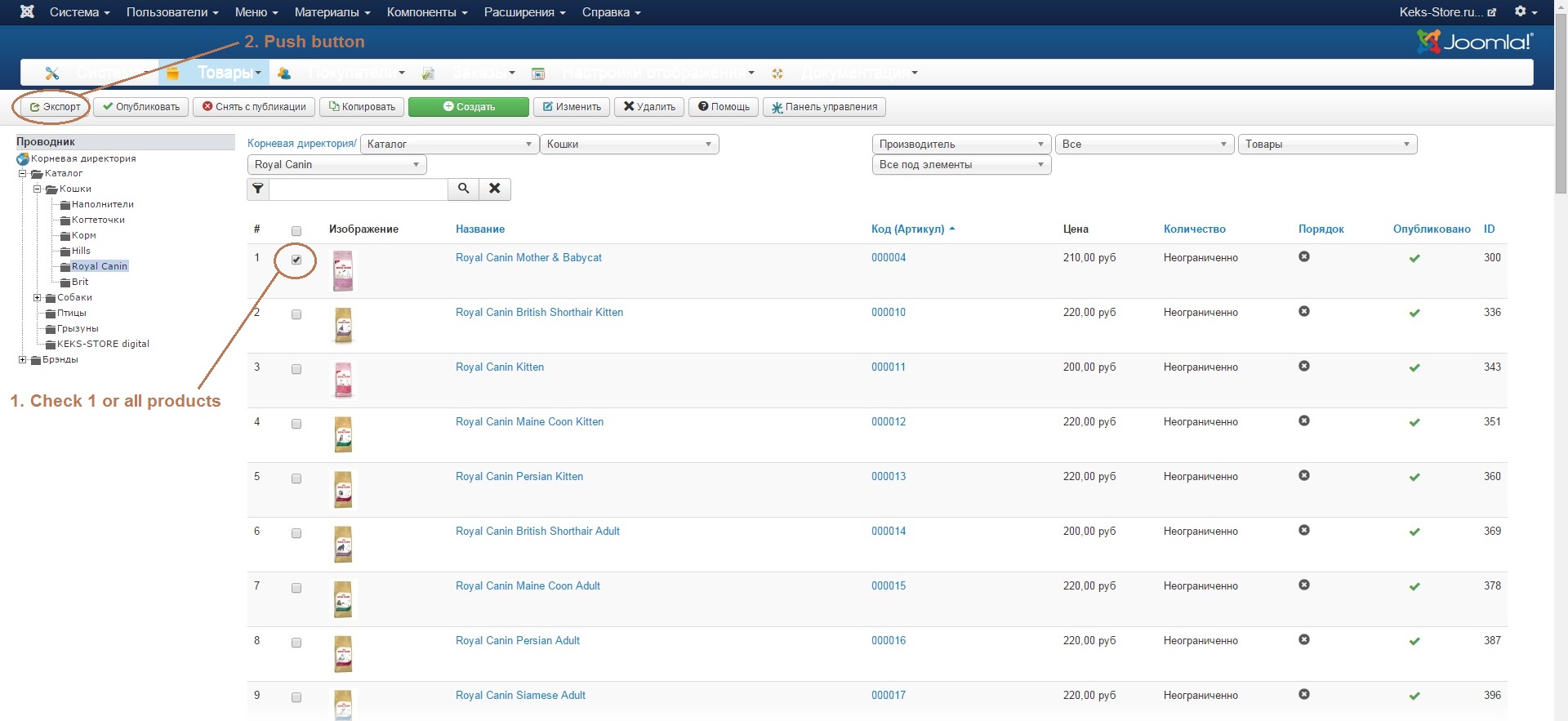Open the Пользователи menu
The width and height of the screenshot is (1568, 721).
tap(172, 12)
